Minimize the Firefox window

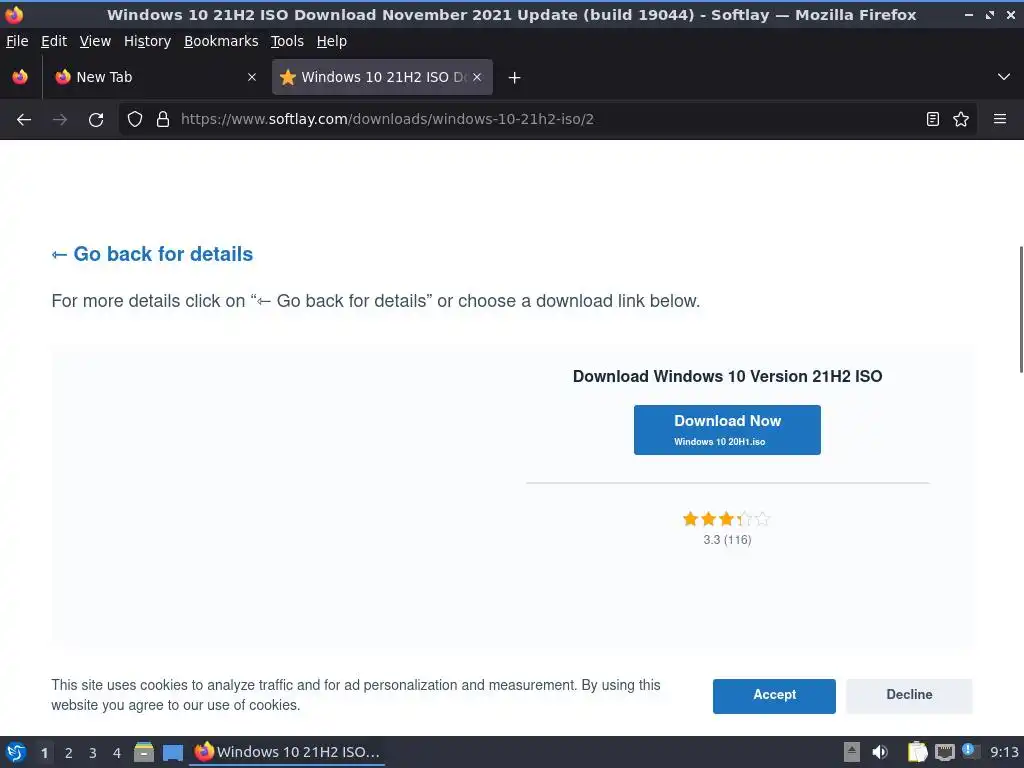(x=969, y=14)
